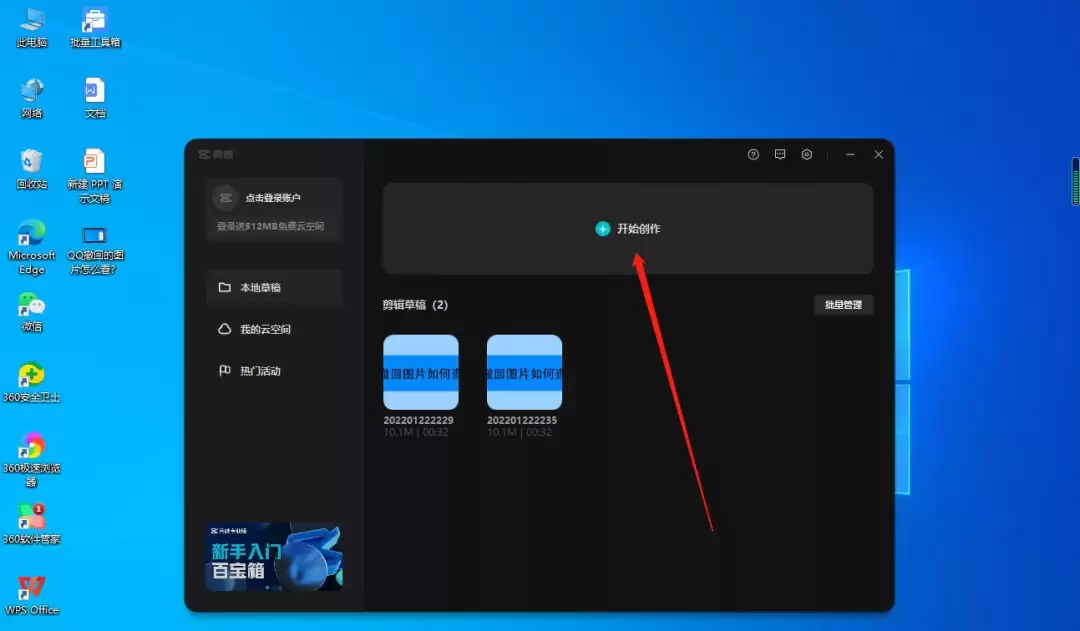Click the folder icon beside 本地草稿

[x=225, y=287]
